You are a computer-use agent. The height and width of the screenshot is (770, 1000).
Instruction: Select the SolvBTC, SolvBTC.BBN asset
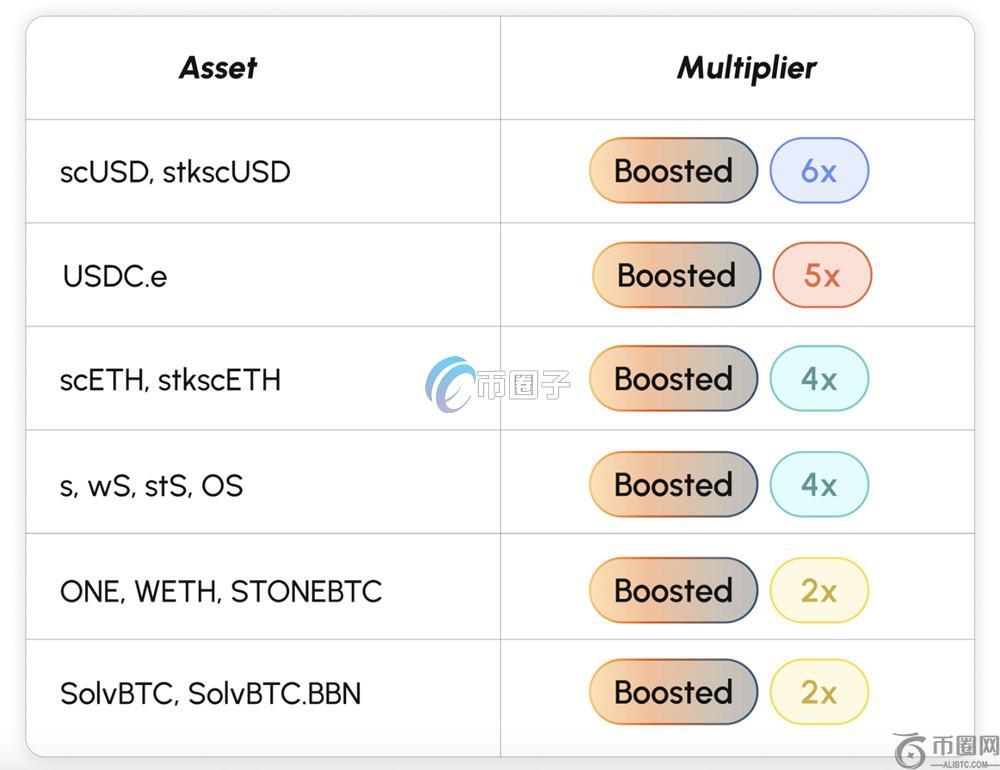pyautogui.click(x=210, y=693)
